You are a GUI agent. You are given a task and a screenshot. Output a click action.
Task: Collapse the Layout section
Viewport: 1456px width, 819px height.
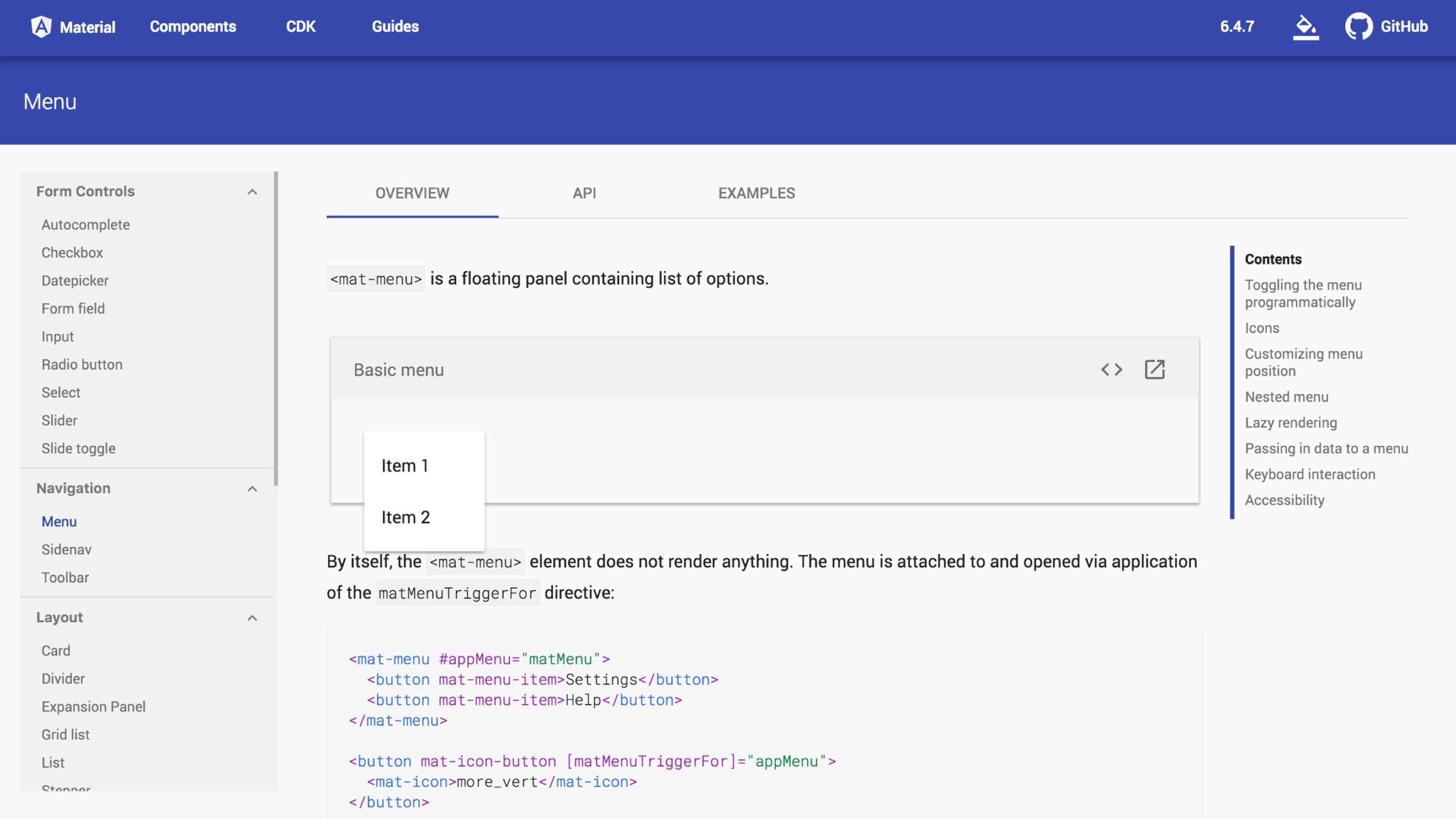(252, 618)
